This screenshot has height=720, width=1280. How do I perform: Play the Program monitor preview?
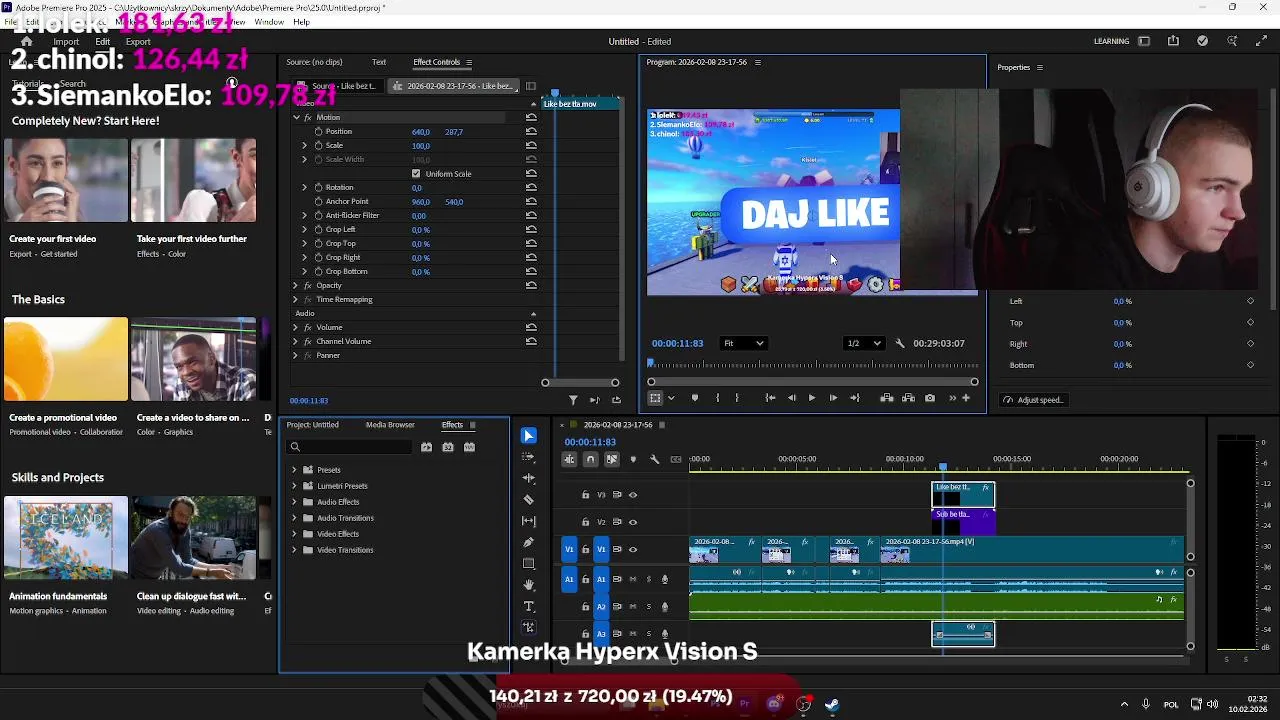[x=811, y=398]
